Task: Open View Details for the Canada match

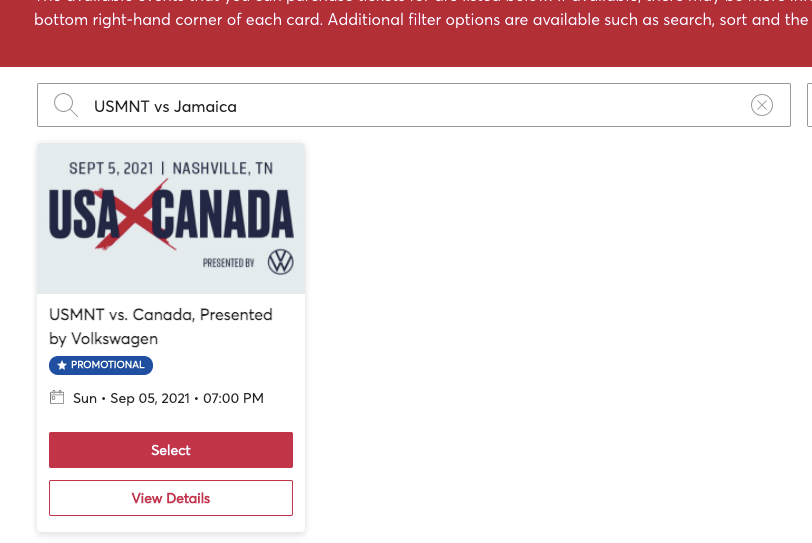Action: pos(171,498)
